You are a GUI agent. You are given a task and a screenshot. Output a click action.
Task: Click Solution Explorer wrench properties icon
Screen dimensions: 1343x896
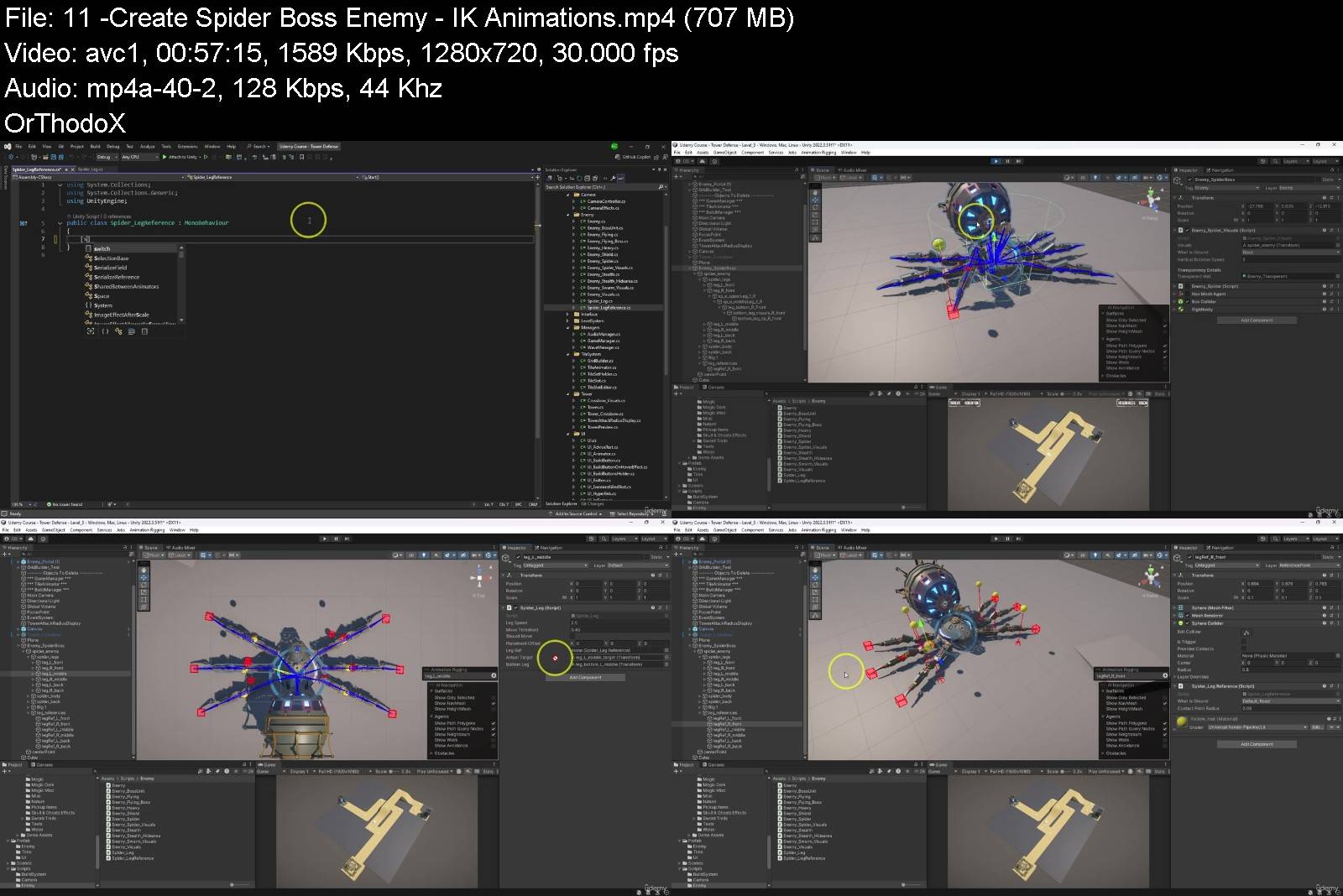613,179
